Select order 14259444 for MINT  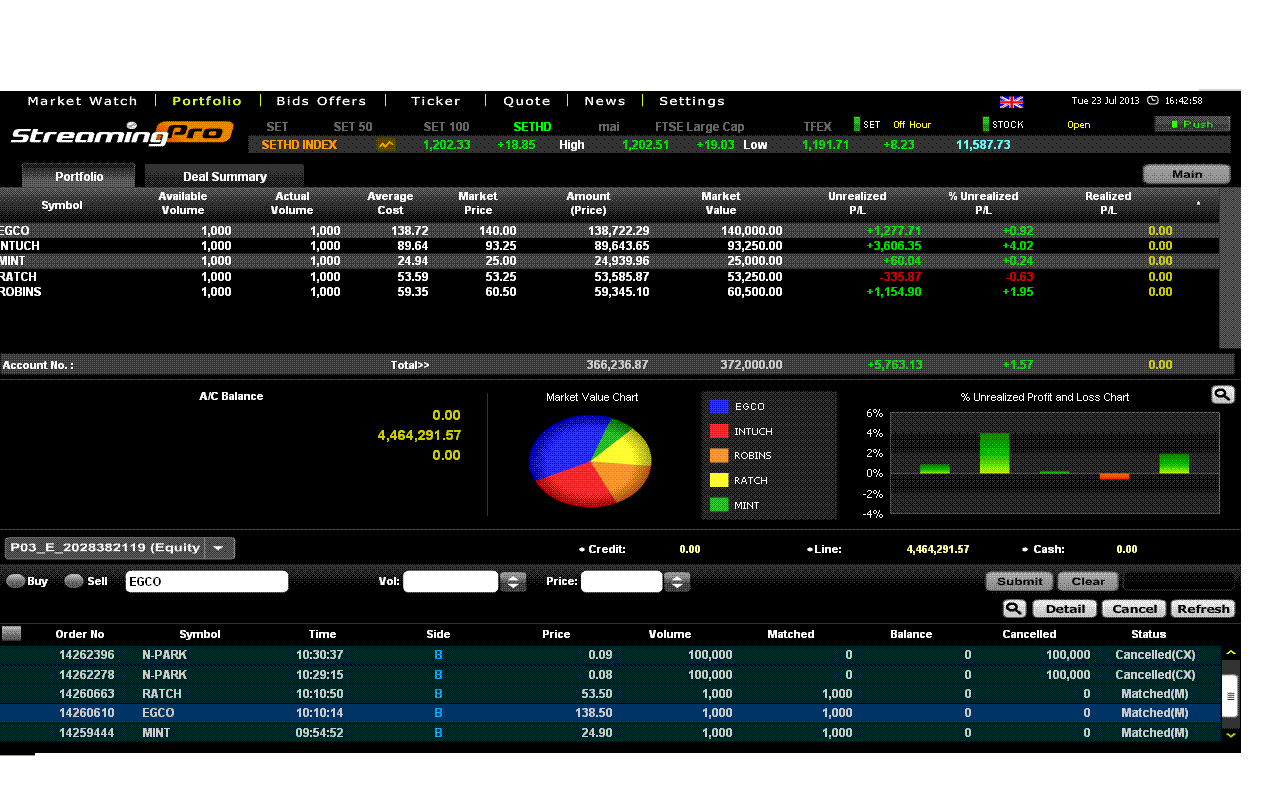coord(610,733)
